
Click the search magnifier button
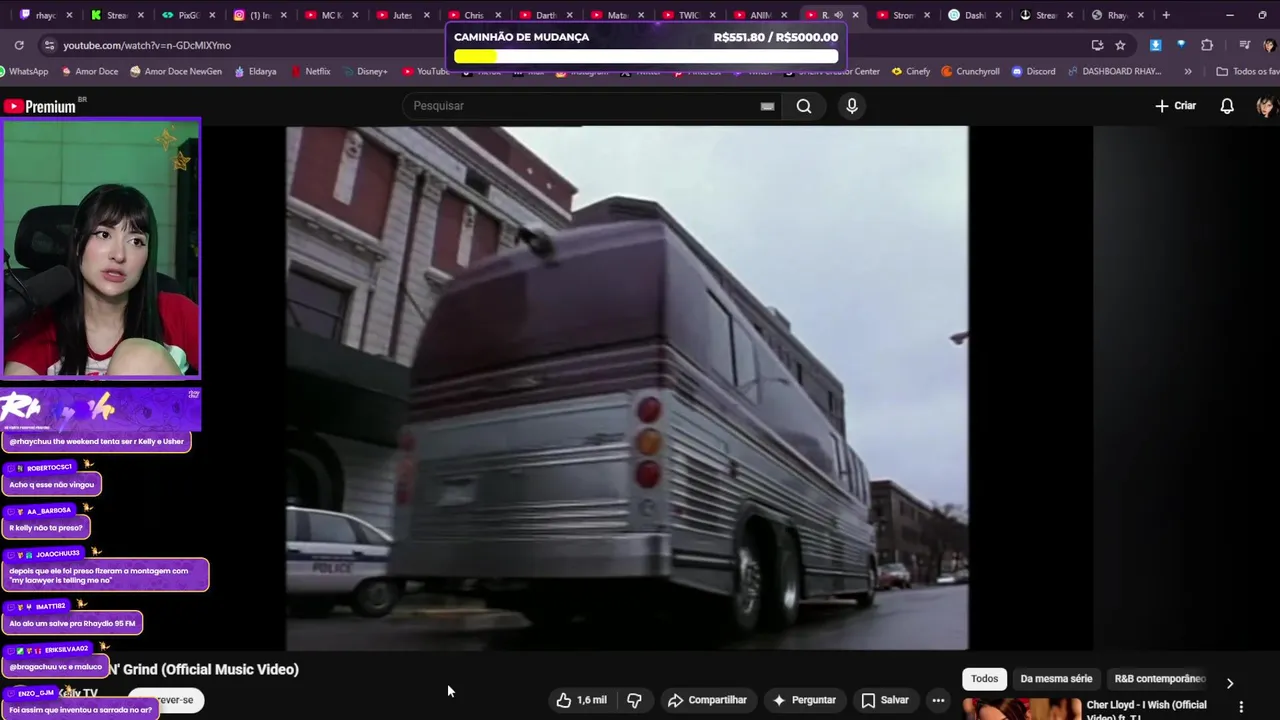(804, 106)
